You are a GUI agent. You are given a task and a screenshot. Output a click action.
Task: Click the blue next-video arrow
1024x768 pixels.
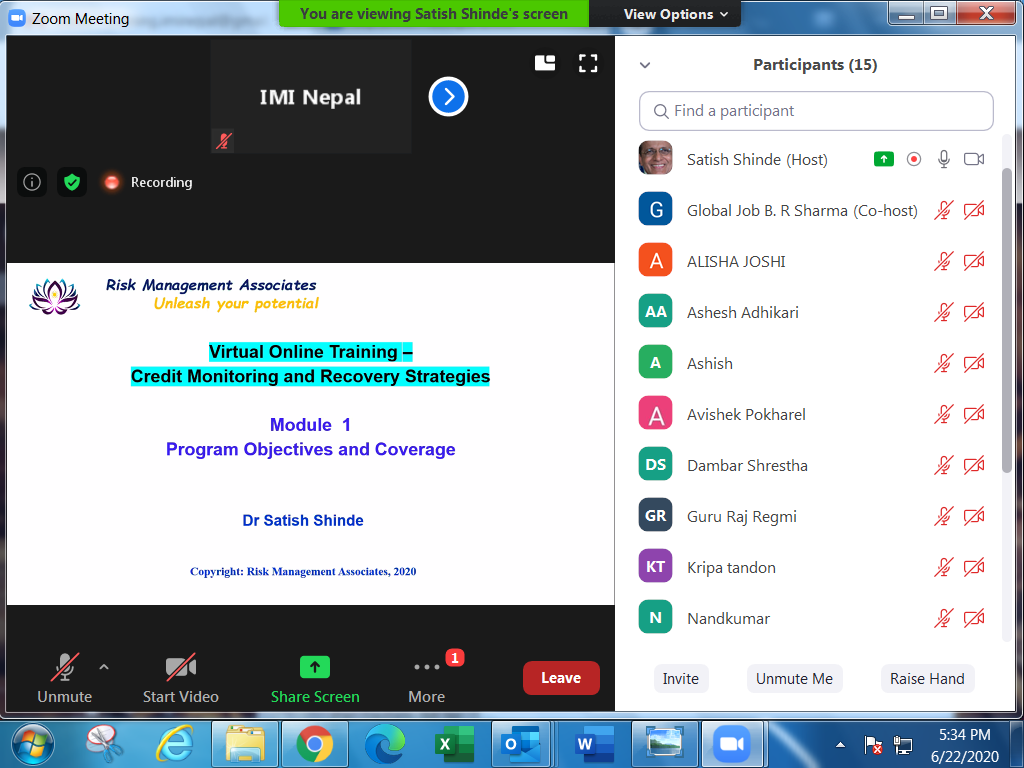[449, 97]
